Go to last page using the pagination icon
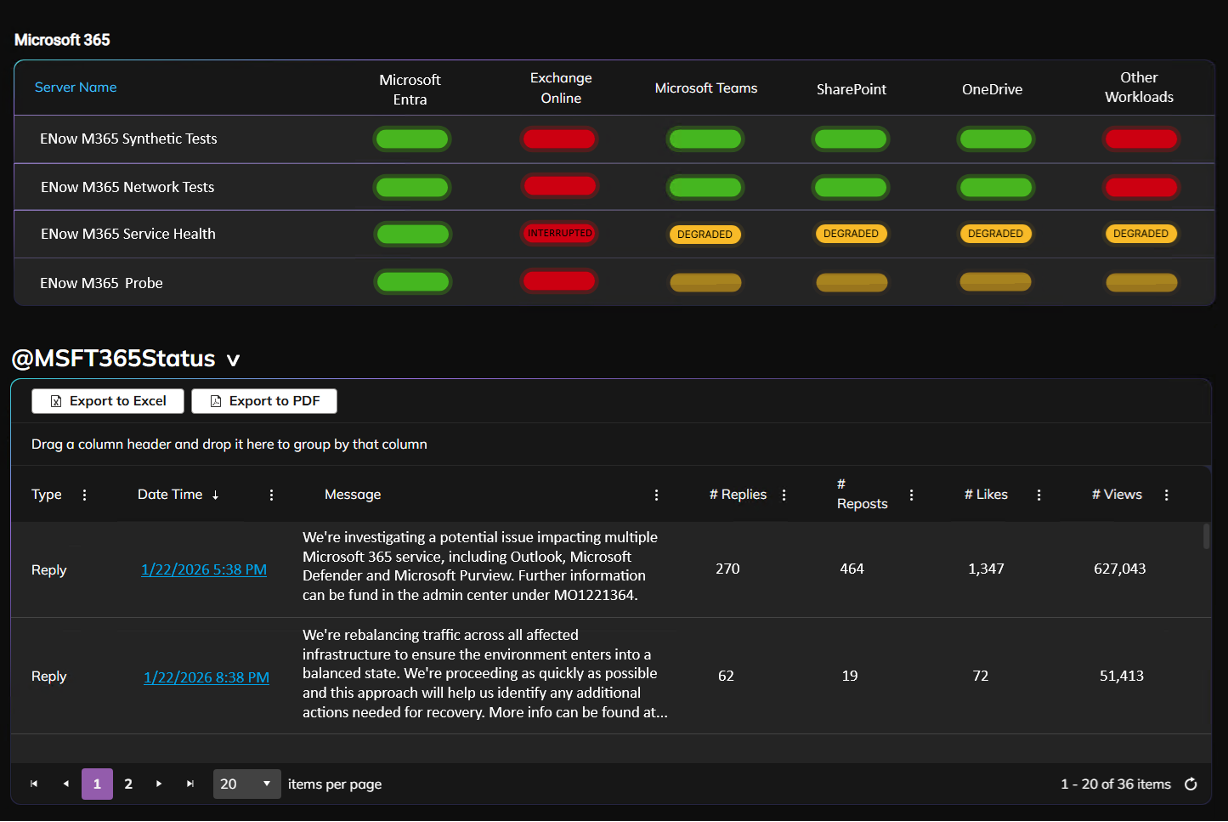This screenshot has width=1228, height=822. pos(190,784)
